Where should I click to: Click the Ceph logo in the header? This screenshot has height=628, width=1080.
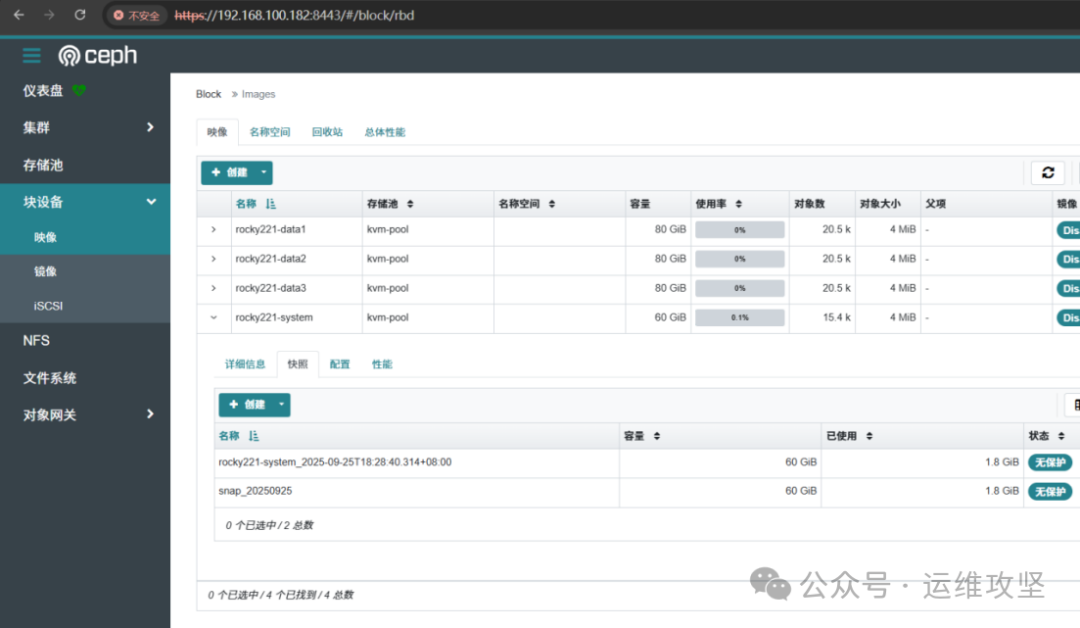coord(98,56)
